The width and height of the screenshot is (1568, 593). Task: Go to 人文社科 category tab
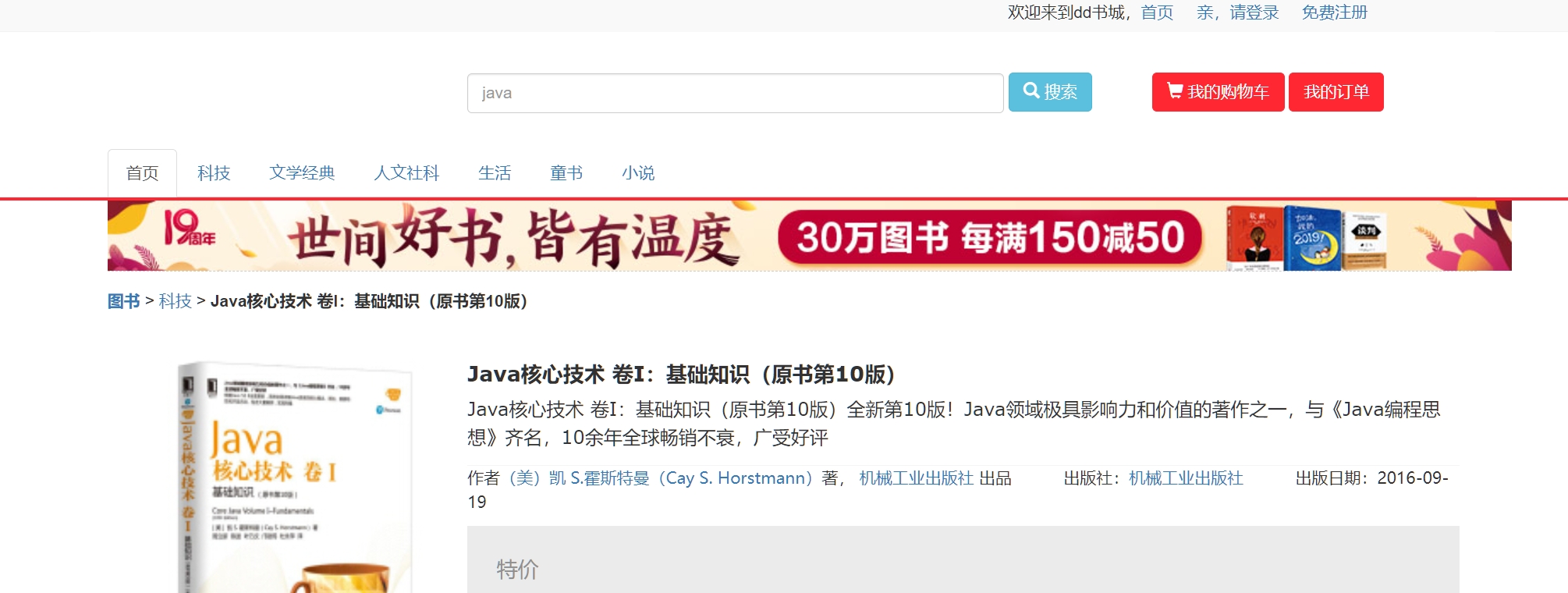click(x=406, y=173)
